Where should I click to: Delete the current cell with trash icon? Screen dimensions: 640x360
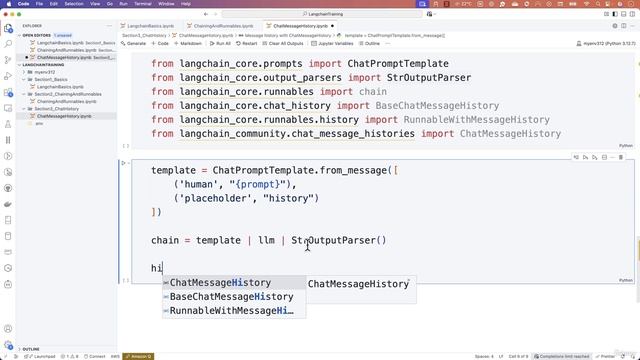click(x=621, y=157)
